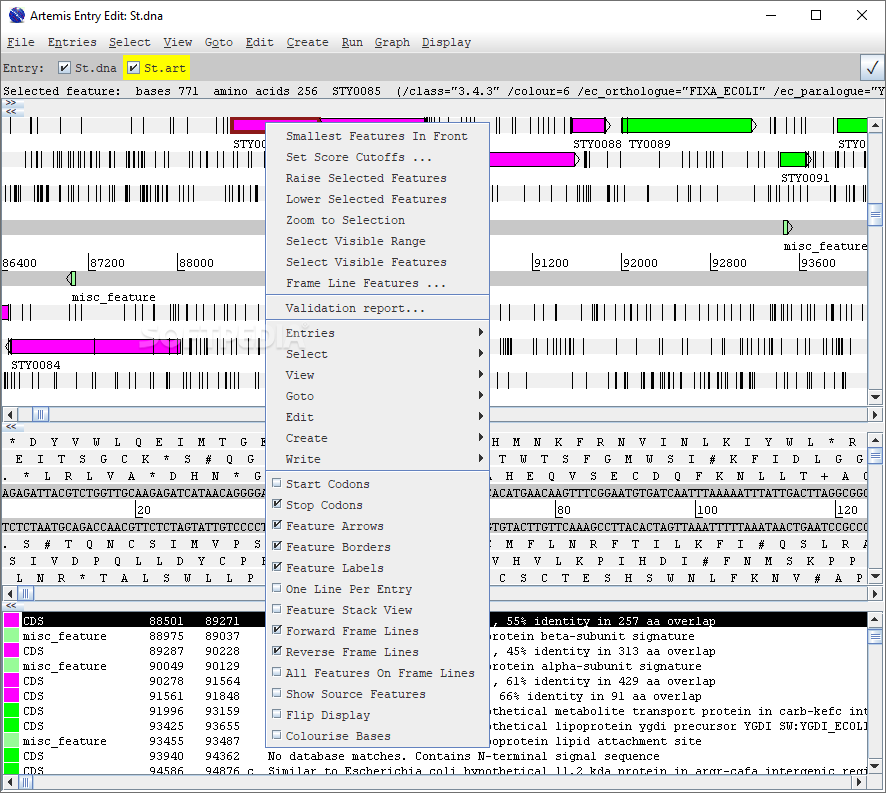Select the misc_feature 88975 list row
The height and width of the screenshot is (793, 886).
point(435,636)
